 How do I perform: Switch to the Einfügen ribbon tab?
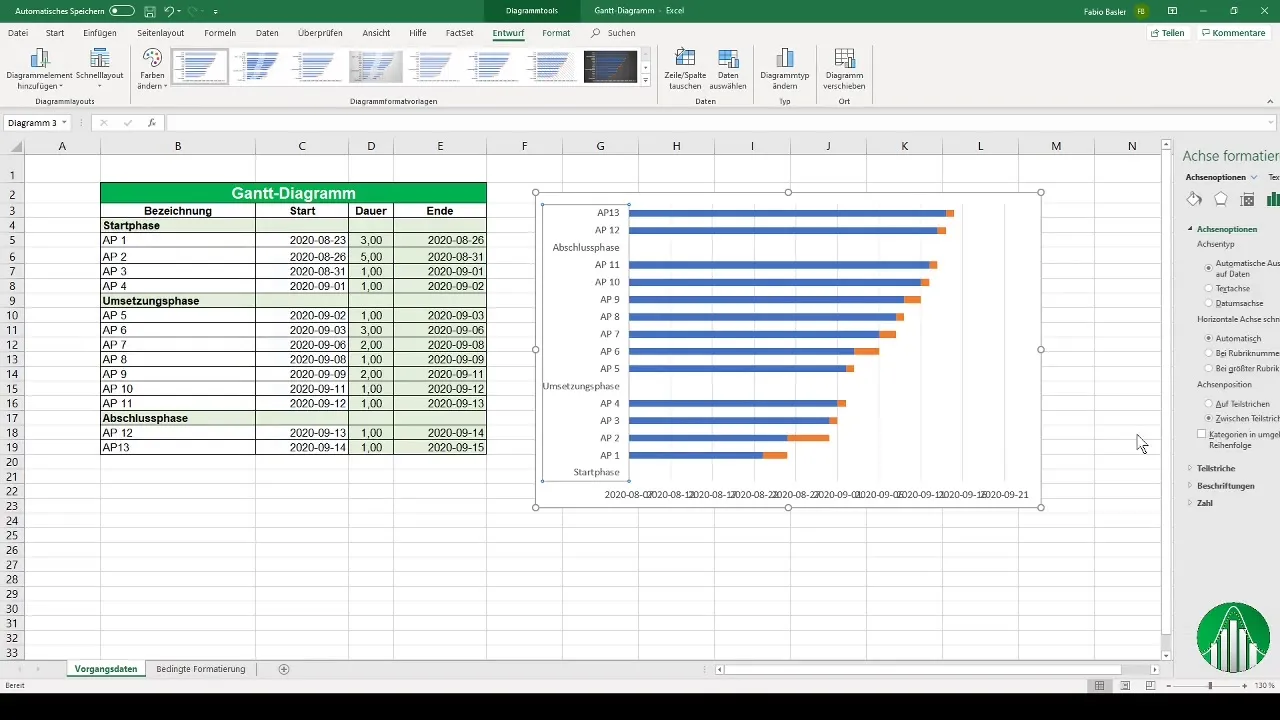pos(100,33)
